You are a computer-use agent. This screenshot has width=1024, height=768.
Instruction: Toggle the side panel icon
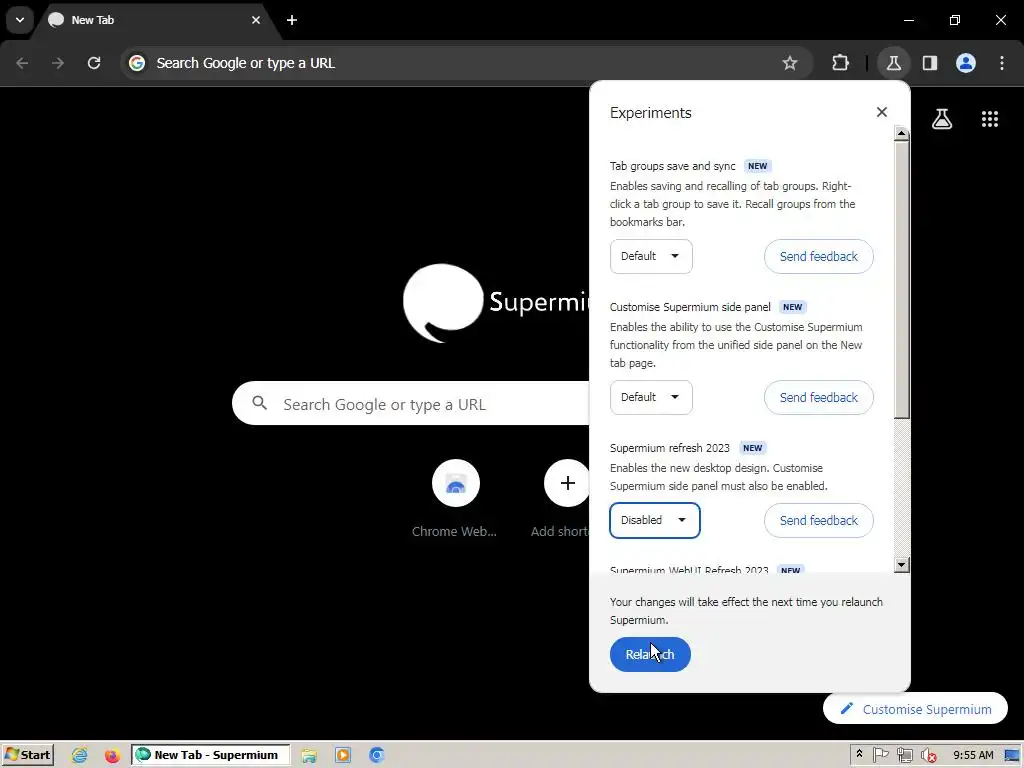929,63
